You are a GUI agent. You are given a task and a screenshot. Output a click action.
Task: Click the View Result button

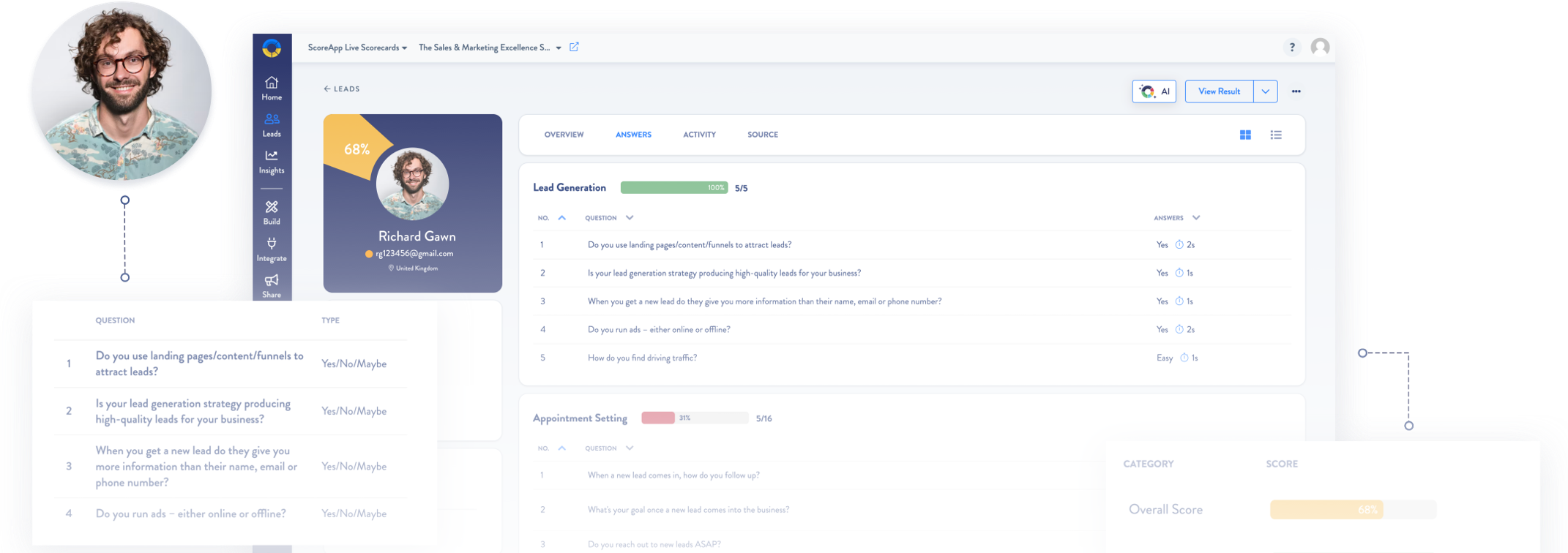click(x=1219, y=91)
